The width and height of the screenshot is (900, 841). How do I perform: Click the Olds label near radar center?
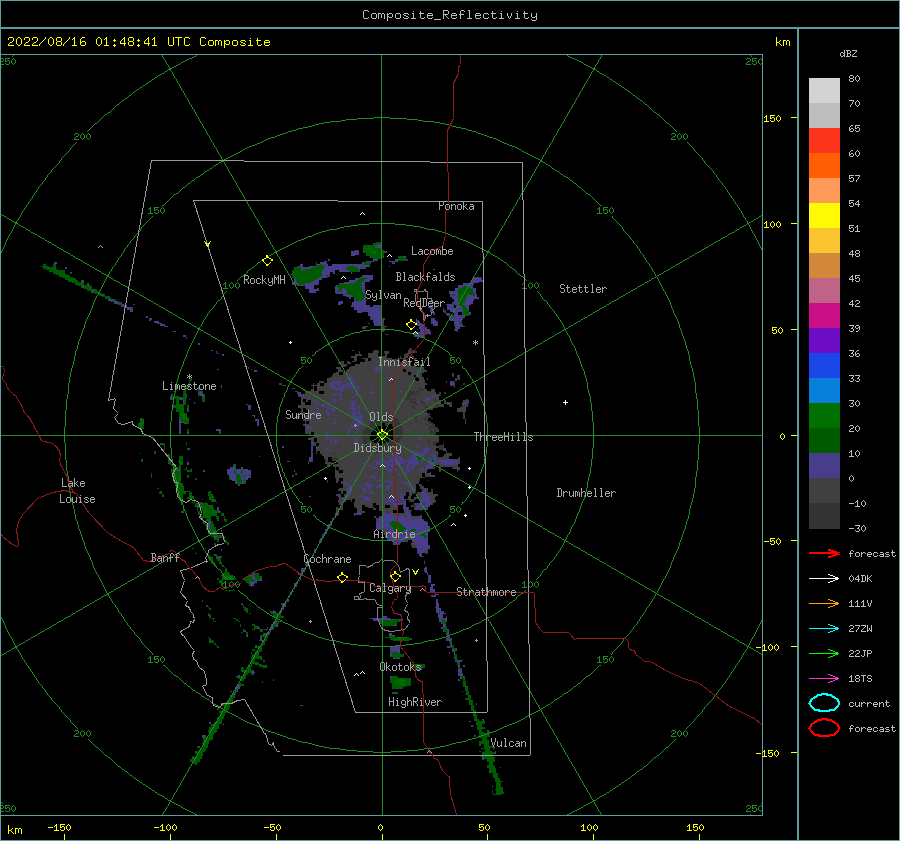pos(381,417)
